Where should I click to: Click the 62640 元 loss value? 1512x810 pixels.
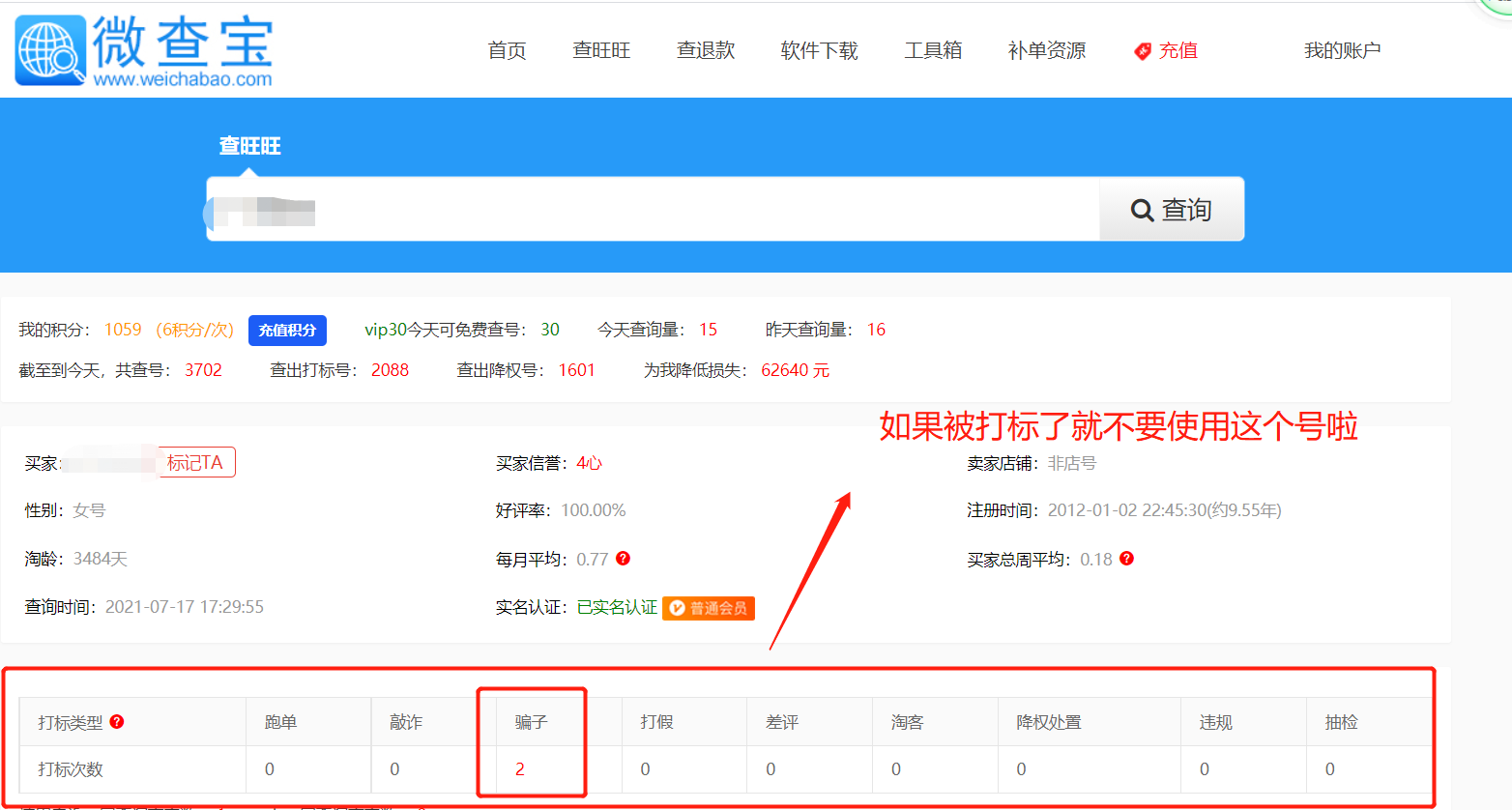pos(795,370)
